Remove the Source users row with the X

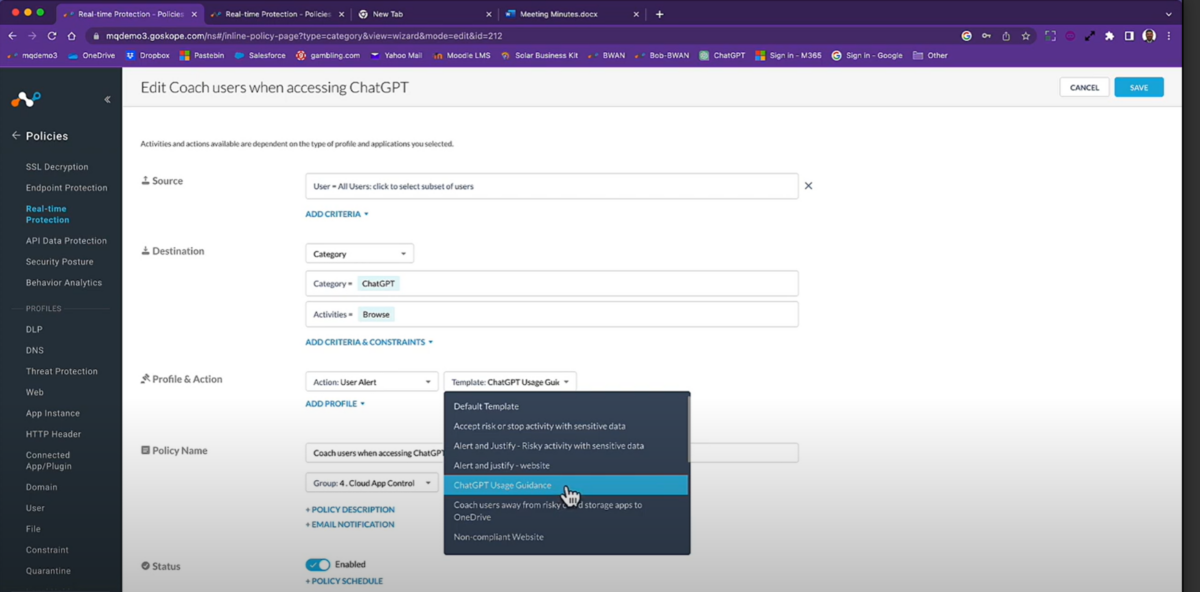point(808,185)
